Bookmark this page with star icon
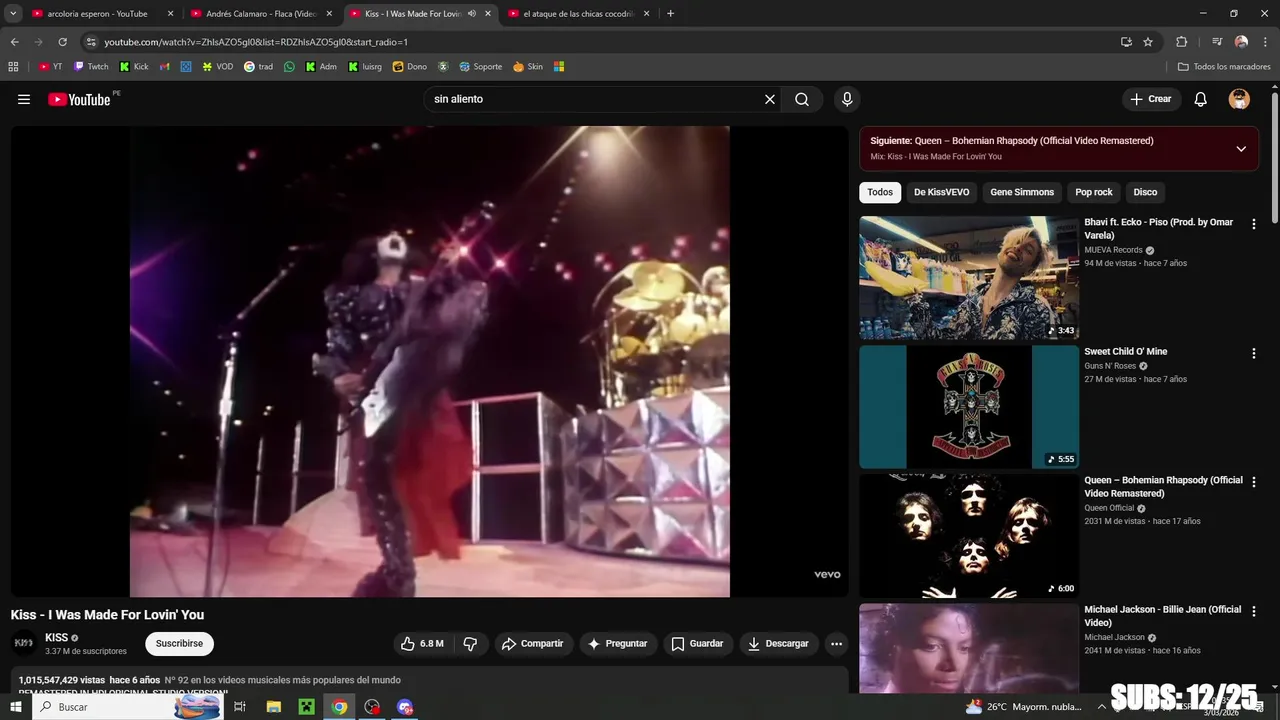 1148,42
